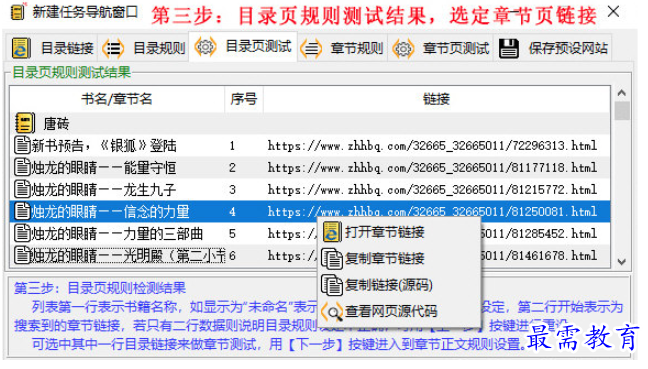Screen dimensions: 648x369
Task: Click the 打开章节链接 browser icon in menu
Action: [332, 232]
